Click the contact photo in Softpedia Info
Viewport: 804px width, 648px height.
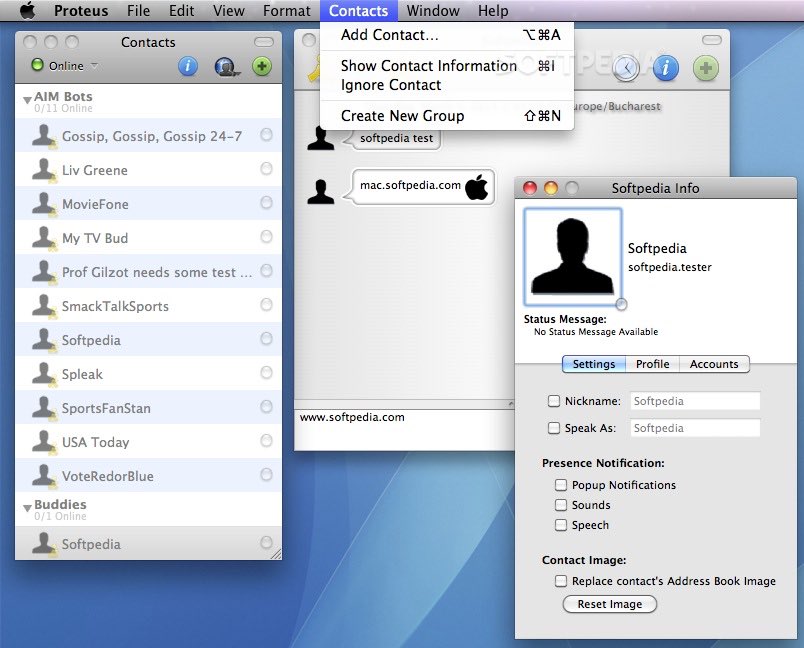573,256
